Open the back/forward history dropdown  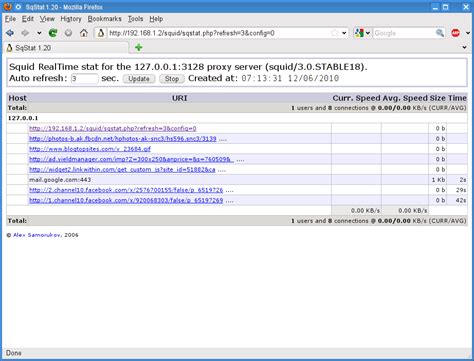point(39,33)
